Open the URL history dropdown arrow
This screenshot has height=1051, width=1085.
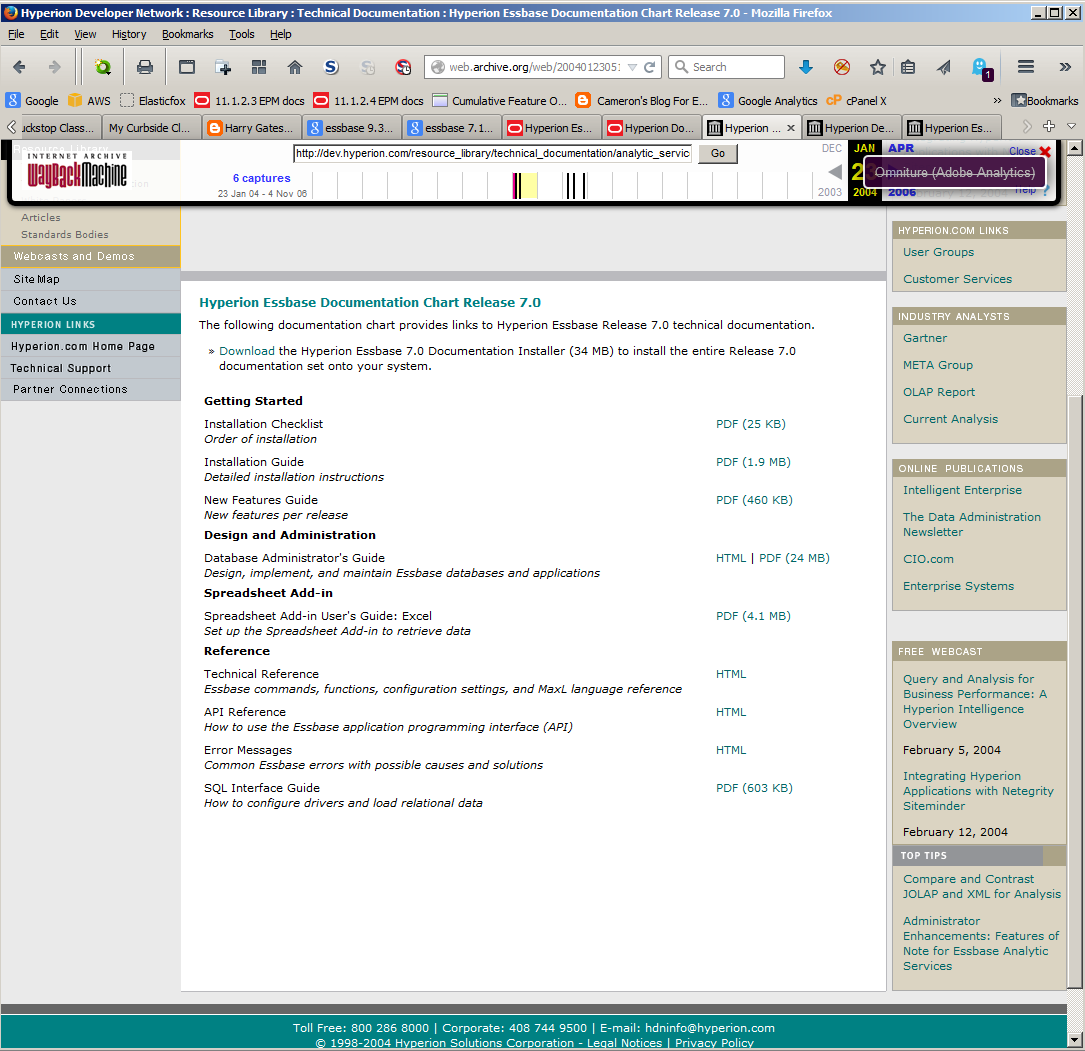(x=632, y=67)
